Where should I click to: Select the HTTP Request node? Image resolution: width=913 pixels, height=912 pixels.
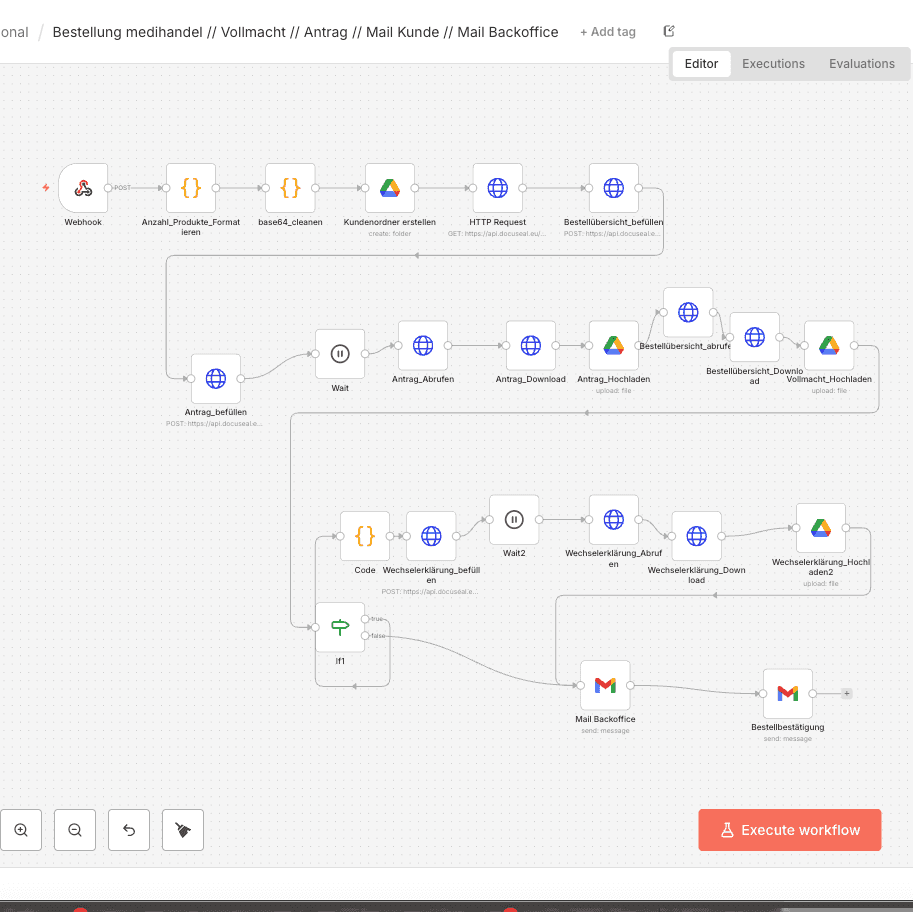point(497,188)
